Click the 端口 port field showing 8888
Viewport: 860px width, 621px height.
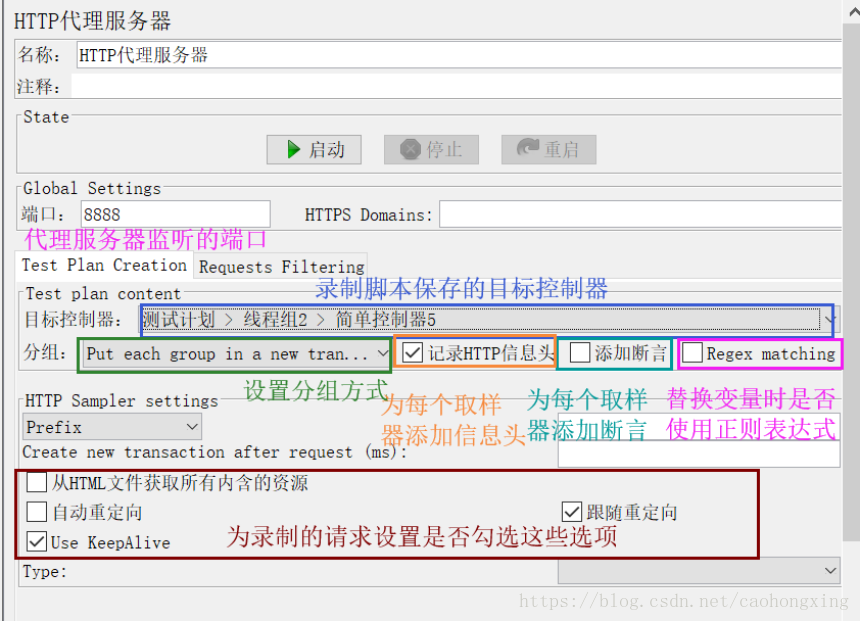coord(176,214)
